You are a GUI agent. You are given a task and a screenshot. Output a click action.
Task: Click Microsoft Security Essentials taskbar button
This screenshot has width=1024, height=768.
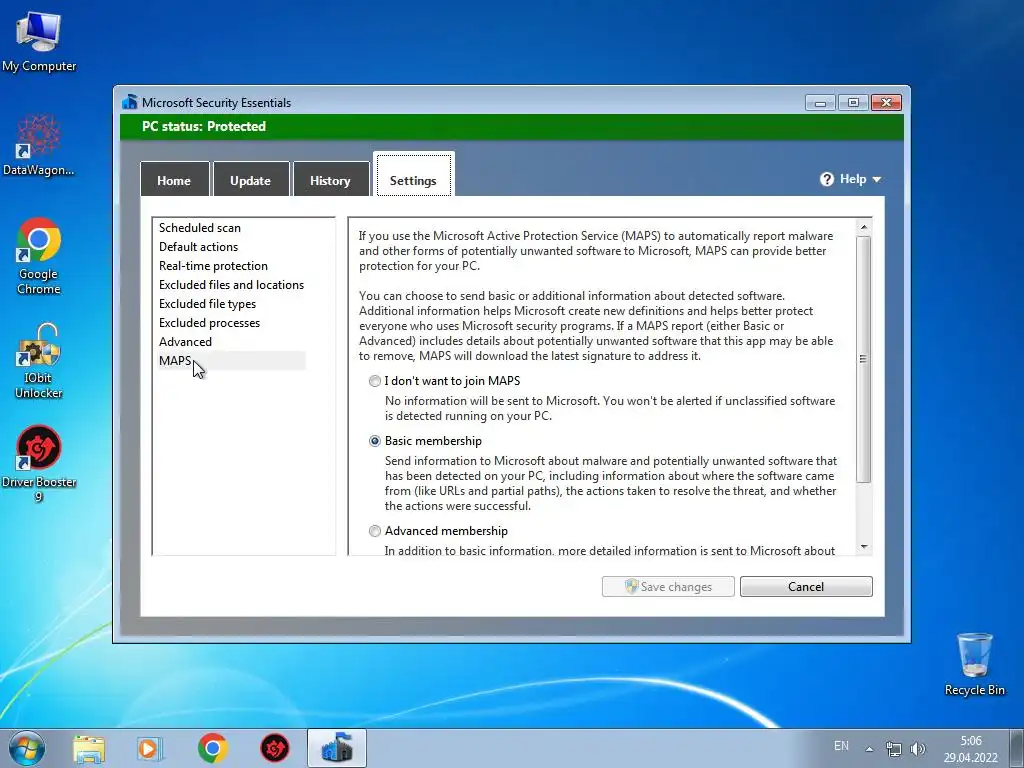click(337, 748)
